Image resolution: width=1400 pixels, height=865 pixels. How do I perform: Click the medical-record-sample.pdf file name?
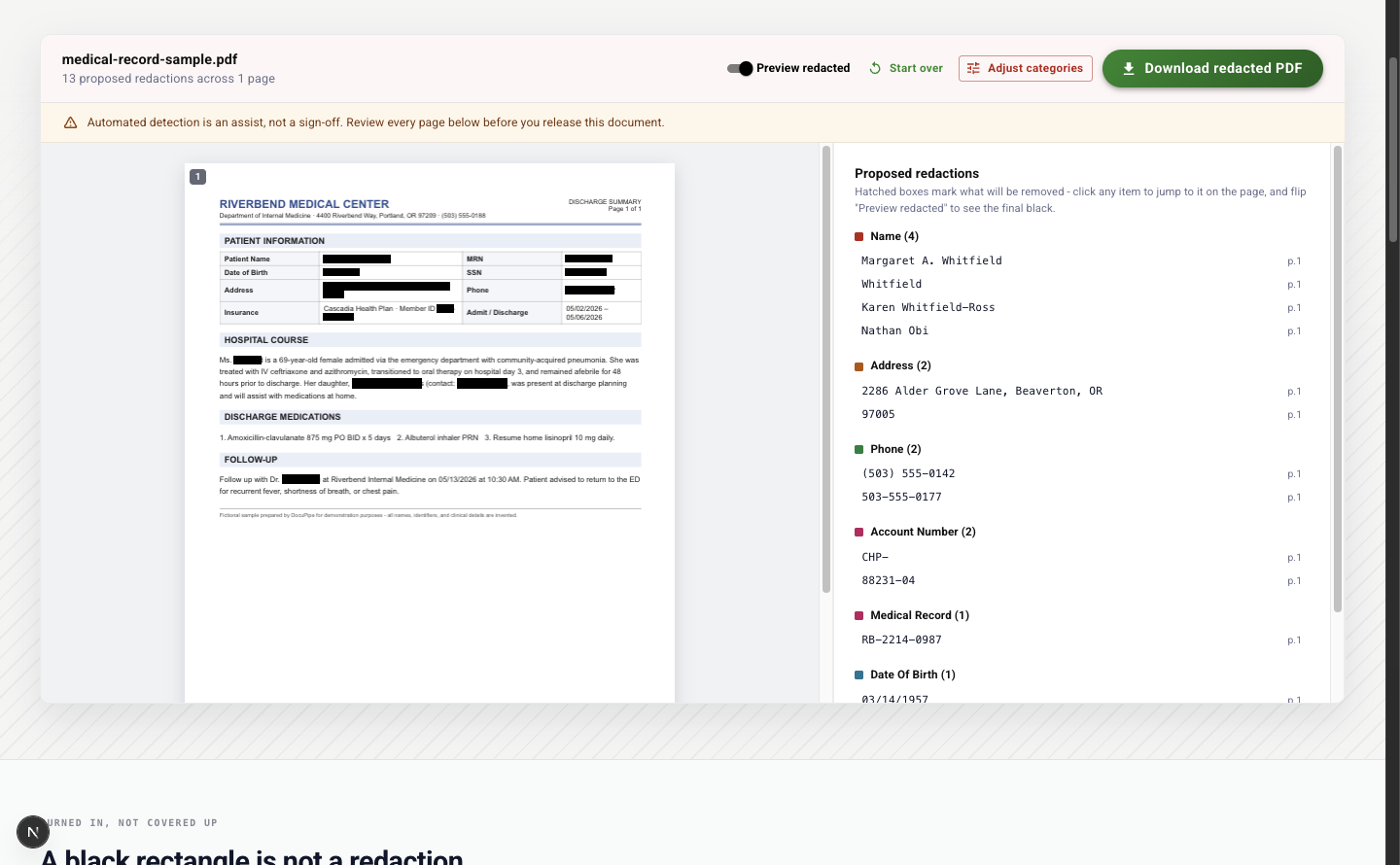click(x=150, y=59)
